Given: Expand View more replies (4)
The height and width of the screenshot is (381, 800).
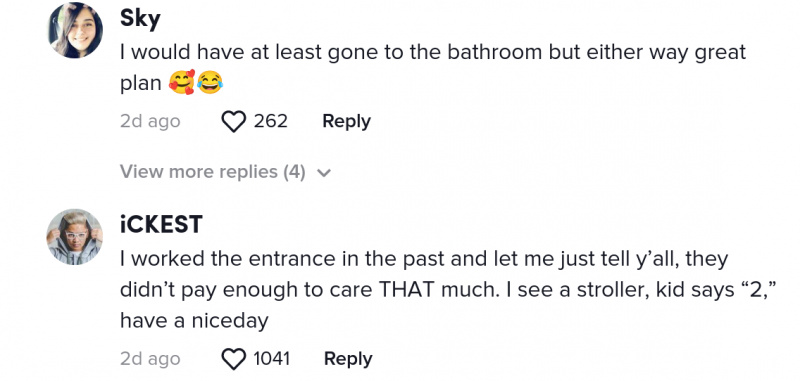Looking at the screenshot, I should [x=226, y=172].
